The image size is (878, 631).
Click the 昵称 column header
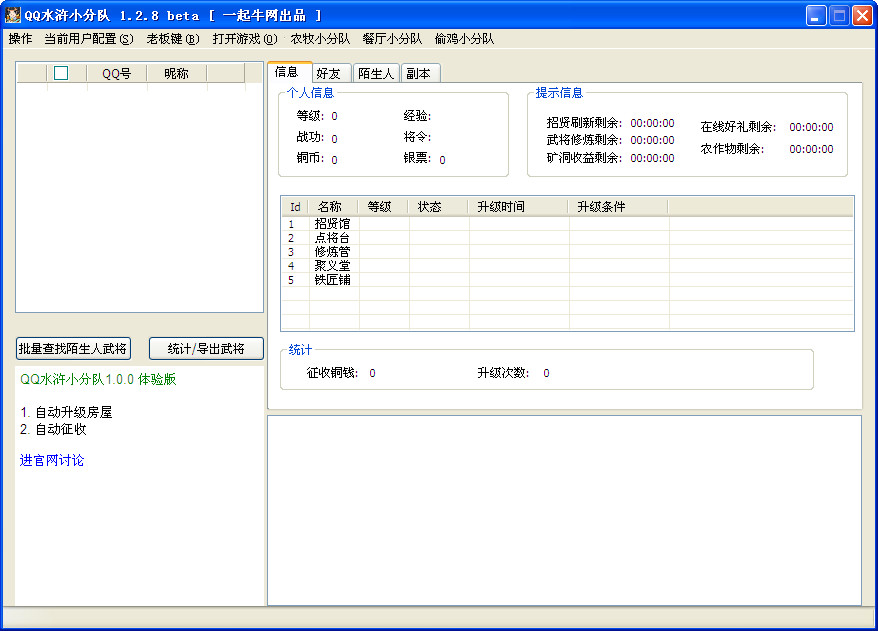(176, 73)
